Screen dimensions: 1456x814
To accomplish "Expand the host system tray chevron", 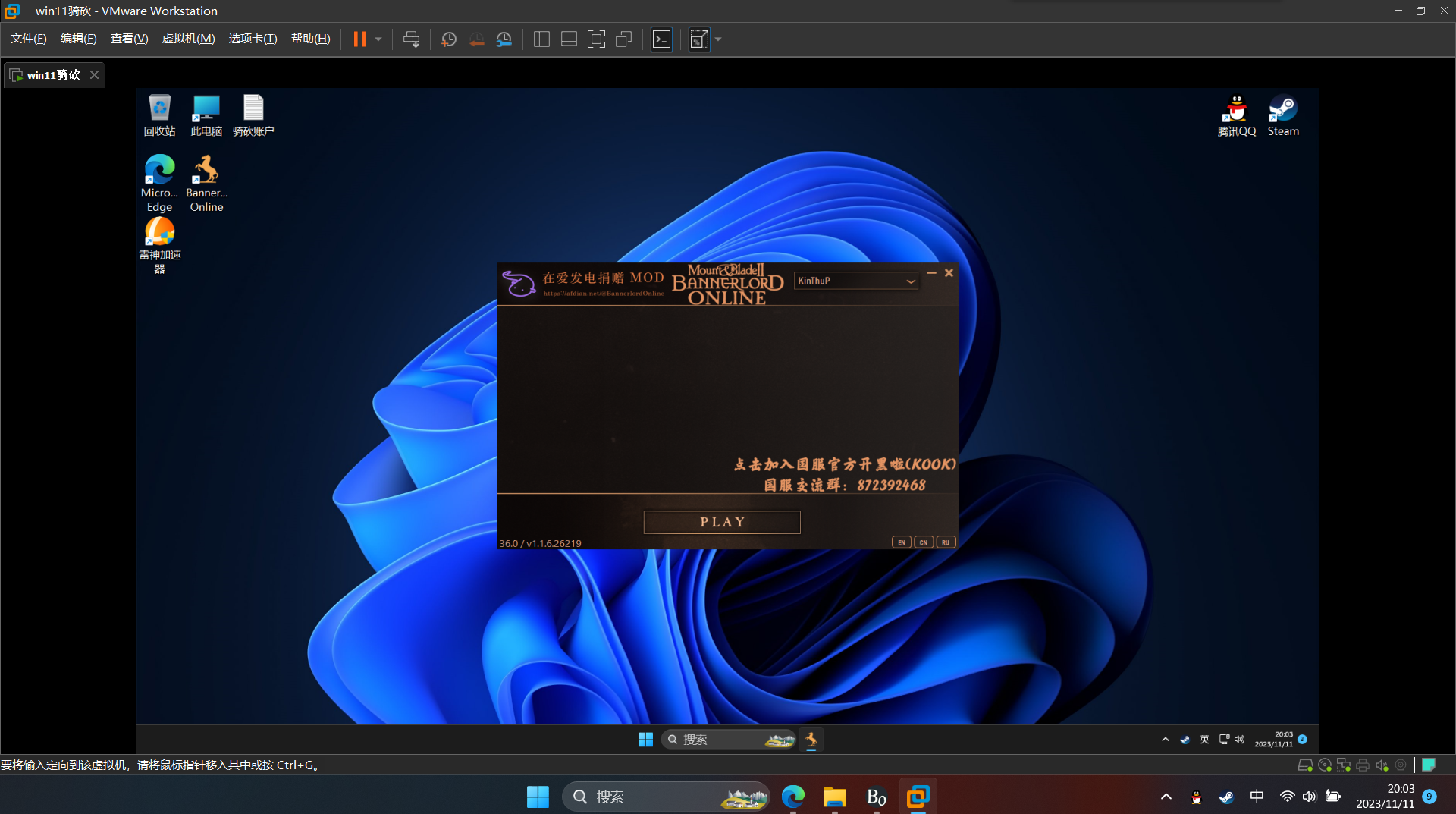I will click(1166, 797).
